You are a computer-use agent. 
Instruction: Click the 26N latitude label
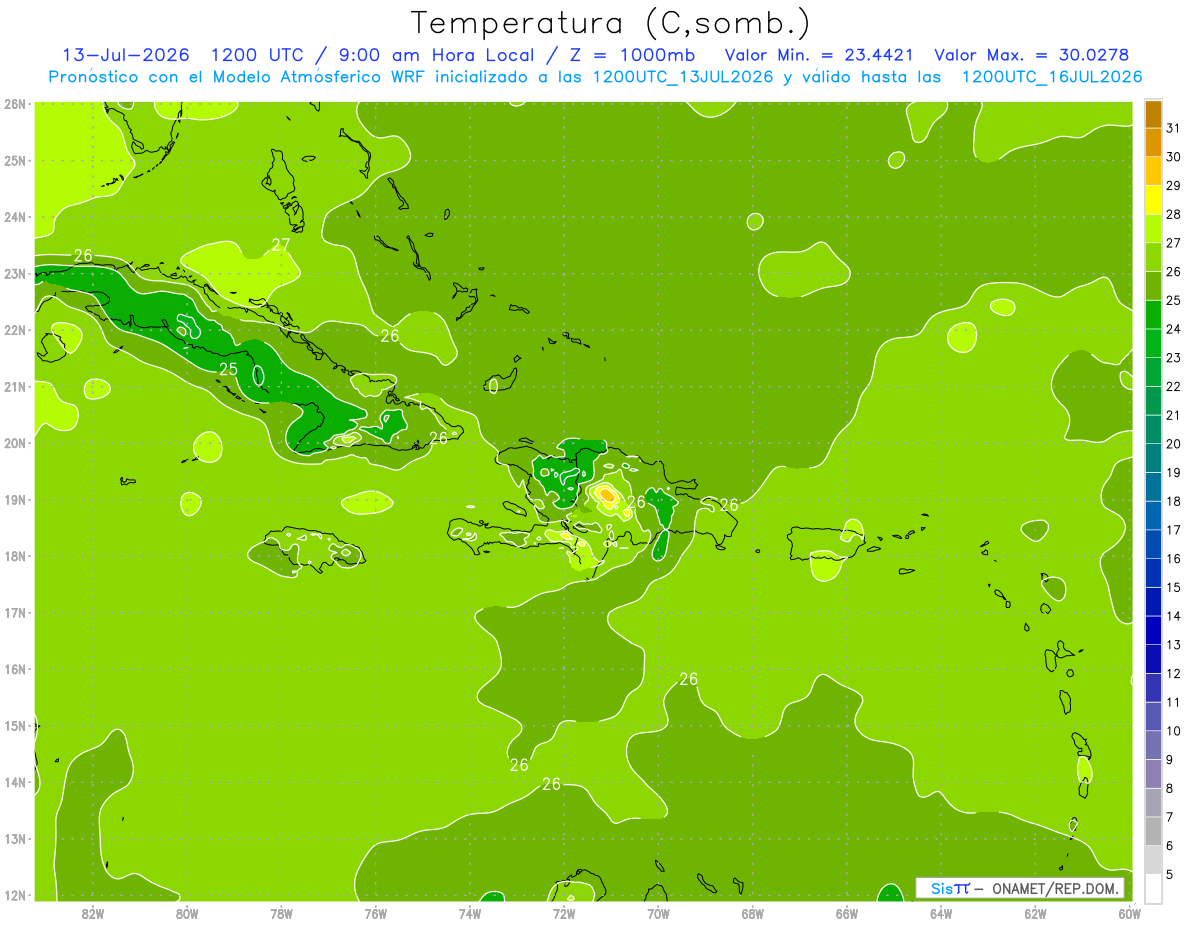point(15,103)
